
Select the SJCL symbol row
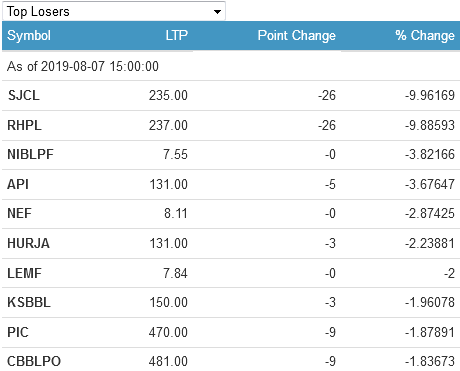(x=231, y=95)
